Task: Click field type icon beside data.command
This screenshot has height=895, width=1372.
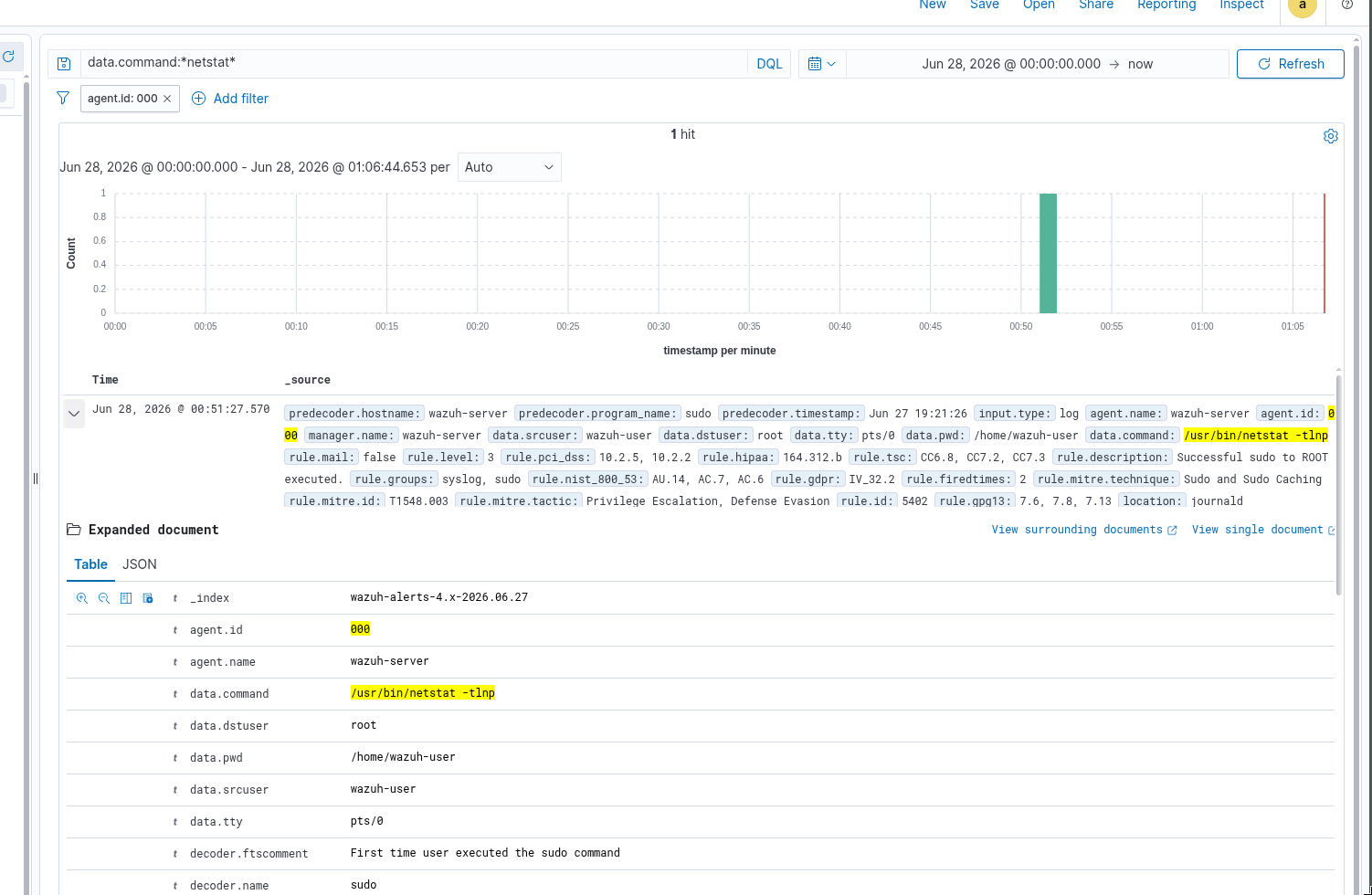Action: tap(175, 694)
